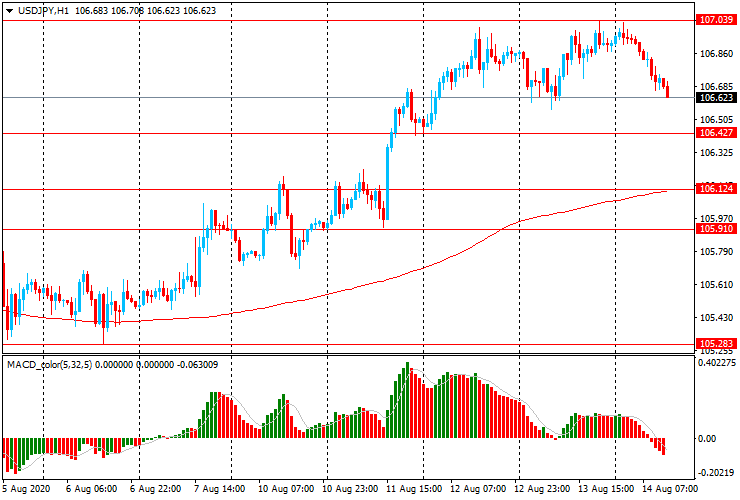Click the 105.970 price scale value
This screenshot has width=740, height=500.
[716, 219]
